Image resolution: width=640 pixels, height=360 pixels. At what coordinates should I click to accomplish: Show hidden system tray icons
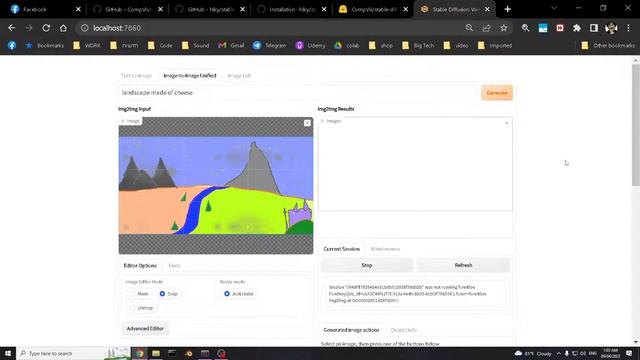click(558, 353)
